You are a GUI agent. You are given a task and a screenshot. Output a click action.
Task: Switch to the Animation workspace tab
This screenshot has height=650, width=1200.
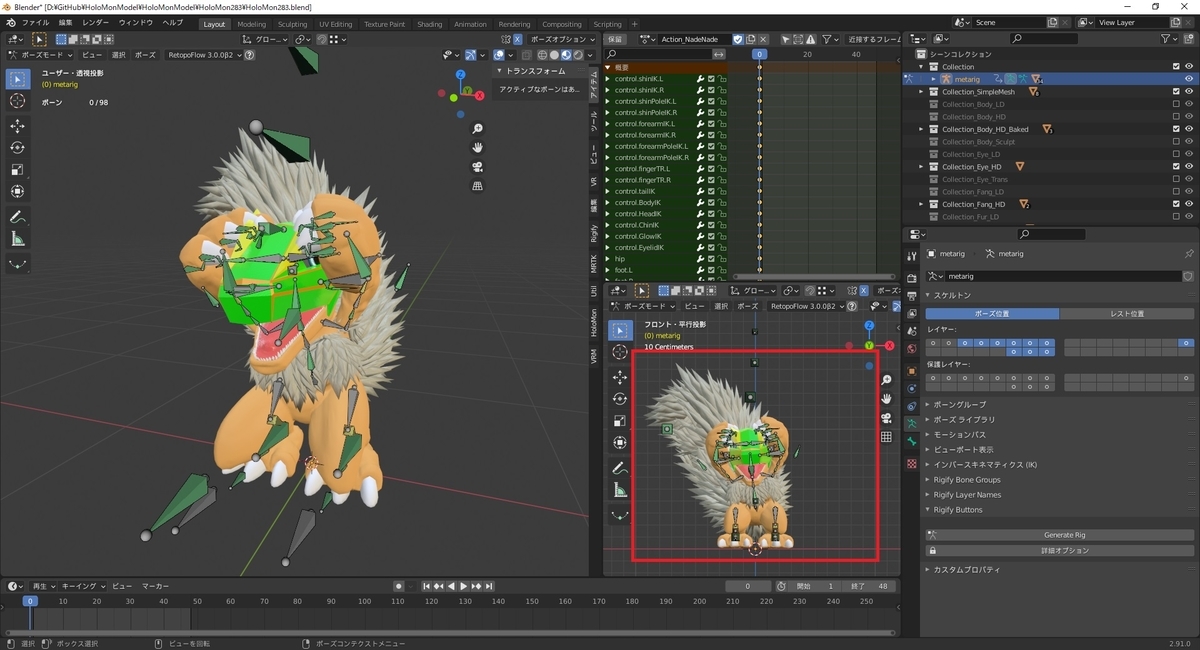(470, 24)
